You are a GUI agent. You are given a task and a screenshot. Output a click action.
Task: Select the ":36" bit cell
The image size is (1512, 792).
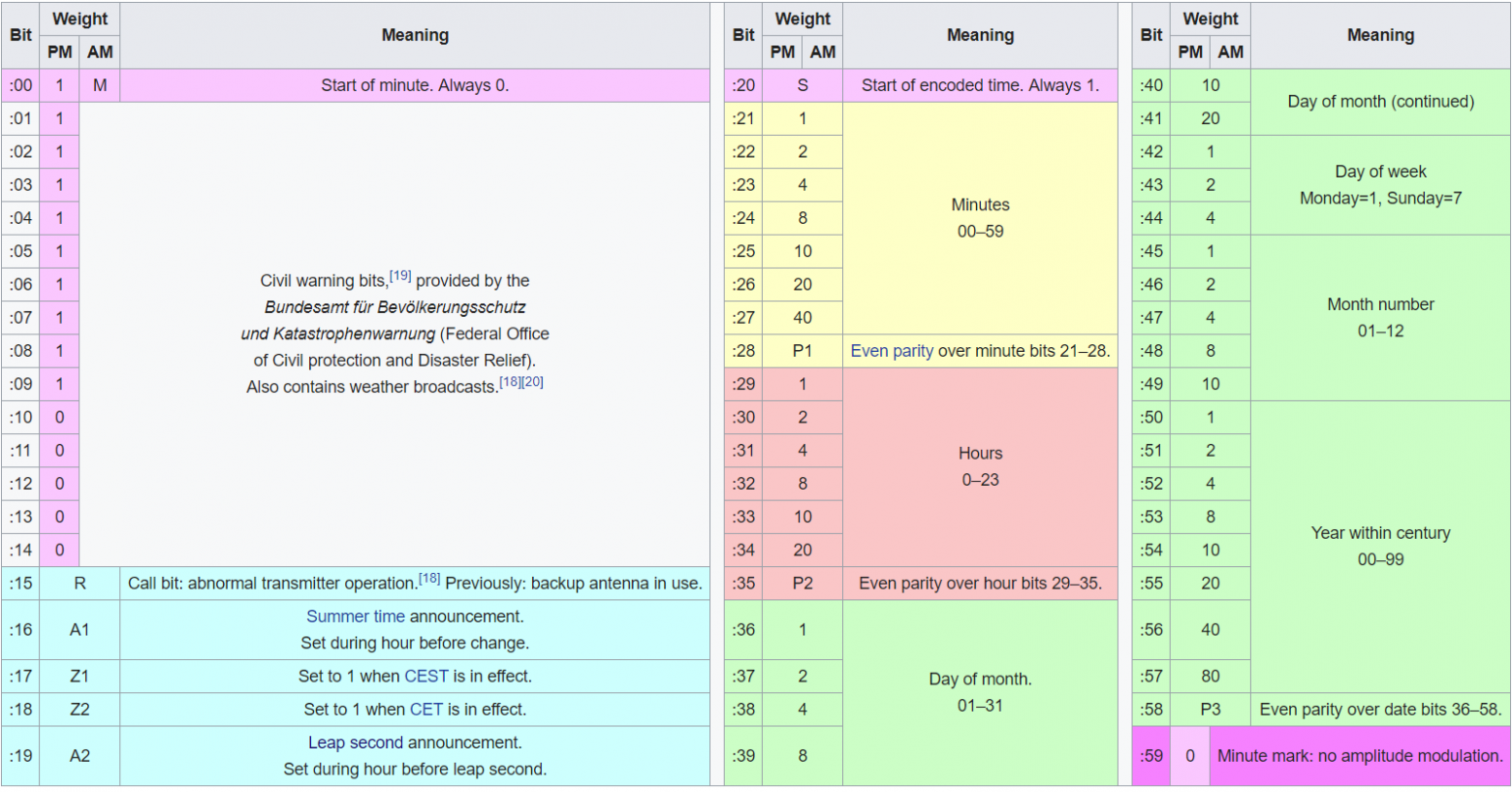(743, 630)
